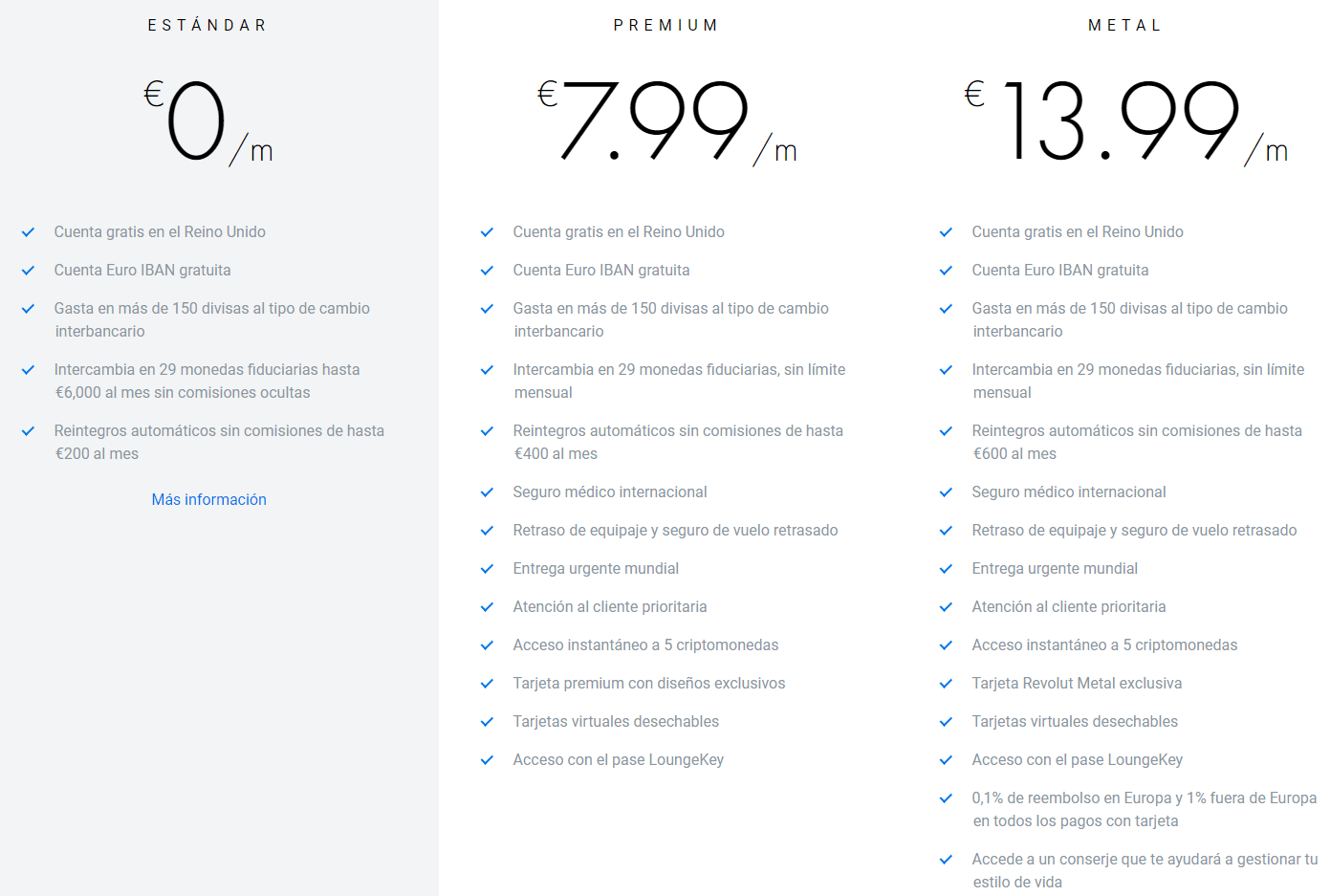Click the €7.99/m Premium price
Image resolution: width=1330 pixels, height=896 pixels.
point(665,121)
